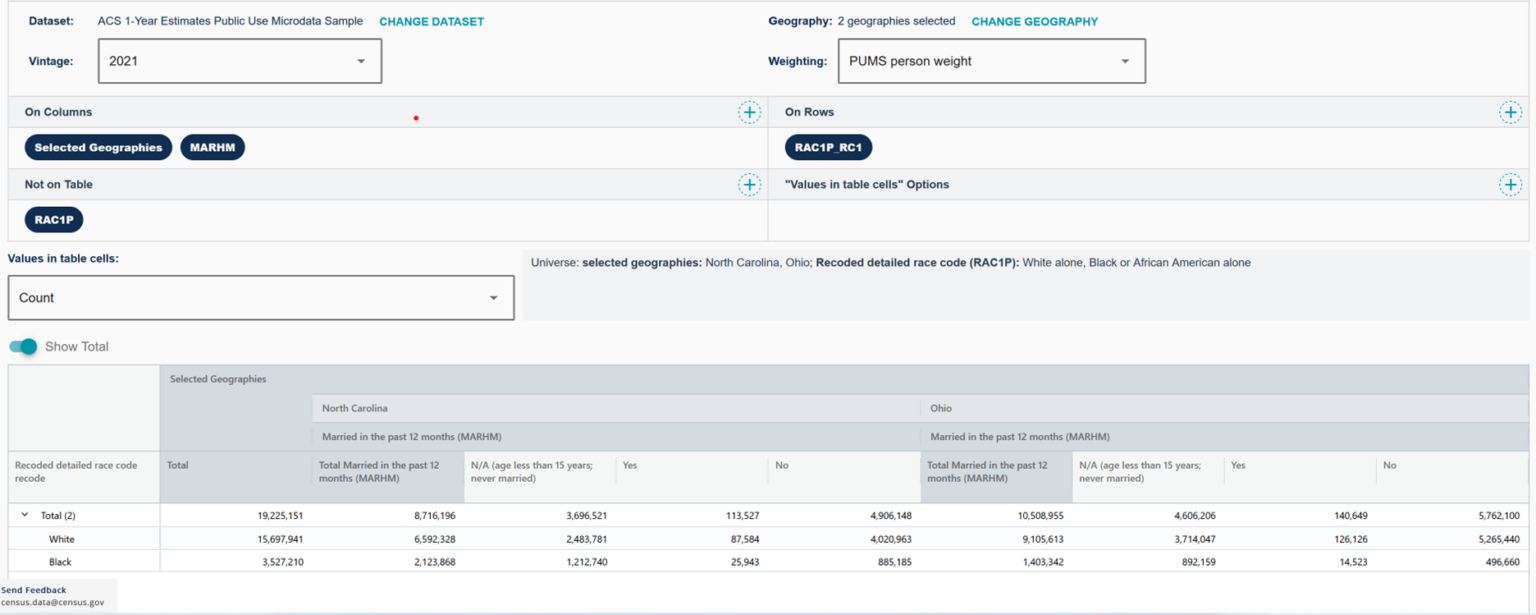The image size is (1536, 615).
Task: Select the MARHM variable pill
Action: click(212, 147)
